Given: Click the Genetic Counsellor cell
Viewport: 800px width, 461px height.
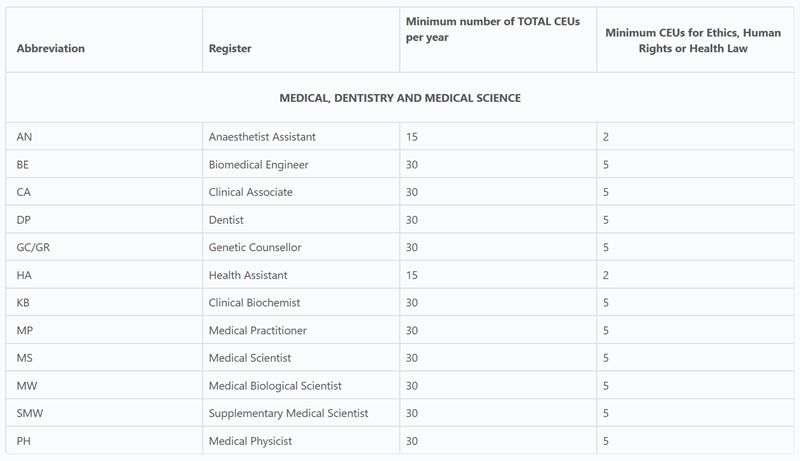Looking at the screenshot, I should [x=254, y=247].
